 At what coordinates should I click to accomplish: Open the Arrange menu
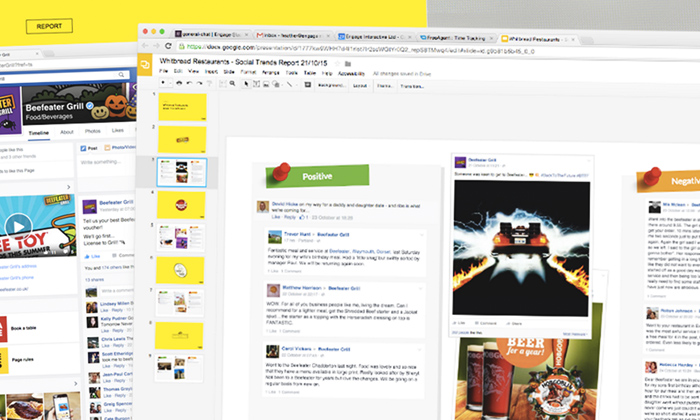tap(271, 72)
